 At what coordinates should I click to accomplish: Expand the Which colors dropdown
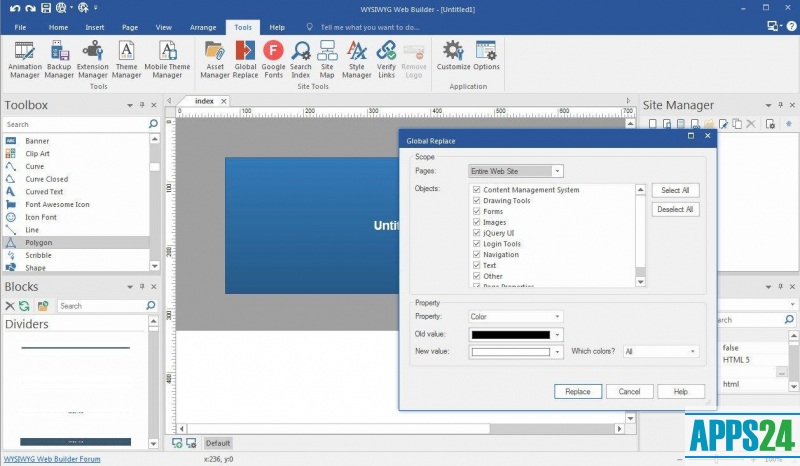tap(660, 352)
